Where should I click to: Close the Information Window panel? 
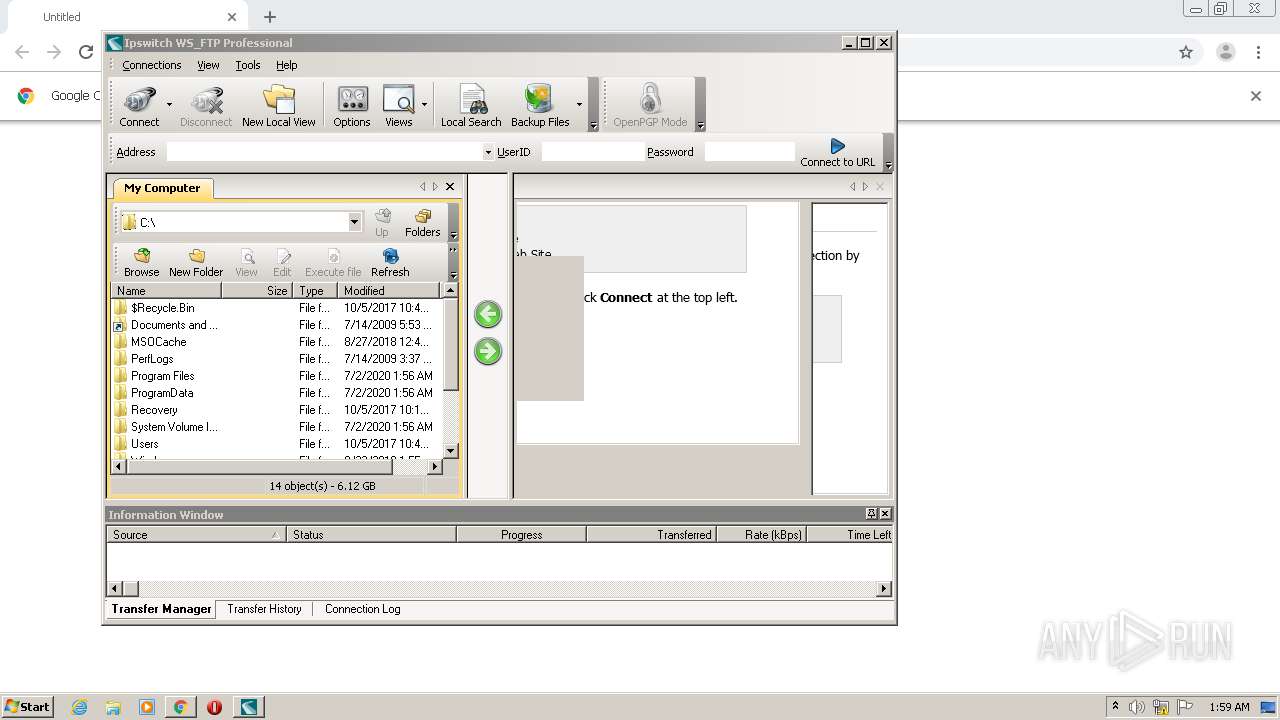tap(884, 514)
